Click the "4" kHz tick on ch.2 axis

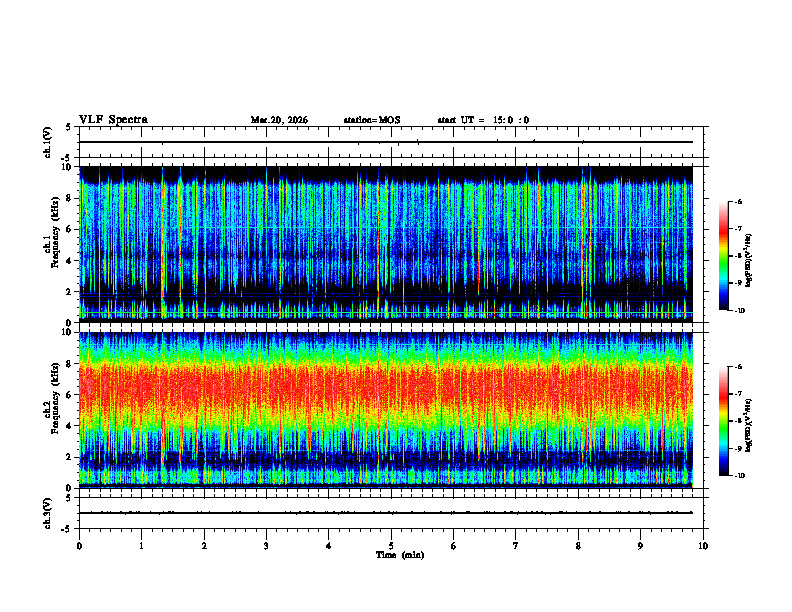(x=69, y=426)
